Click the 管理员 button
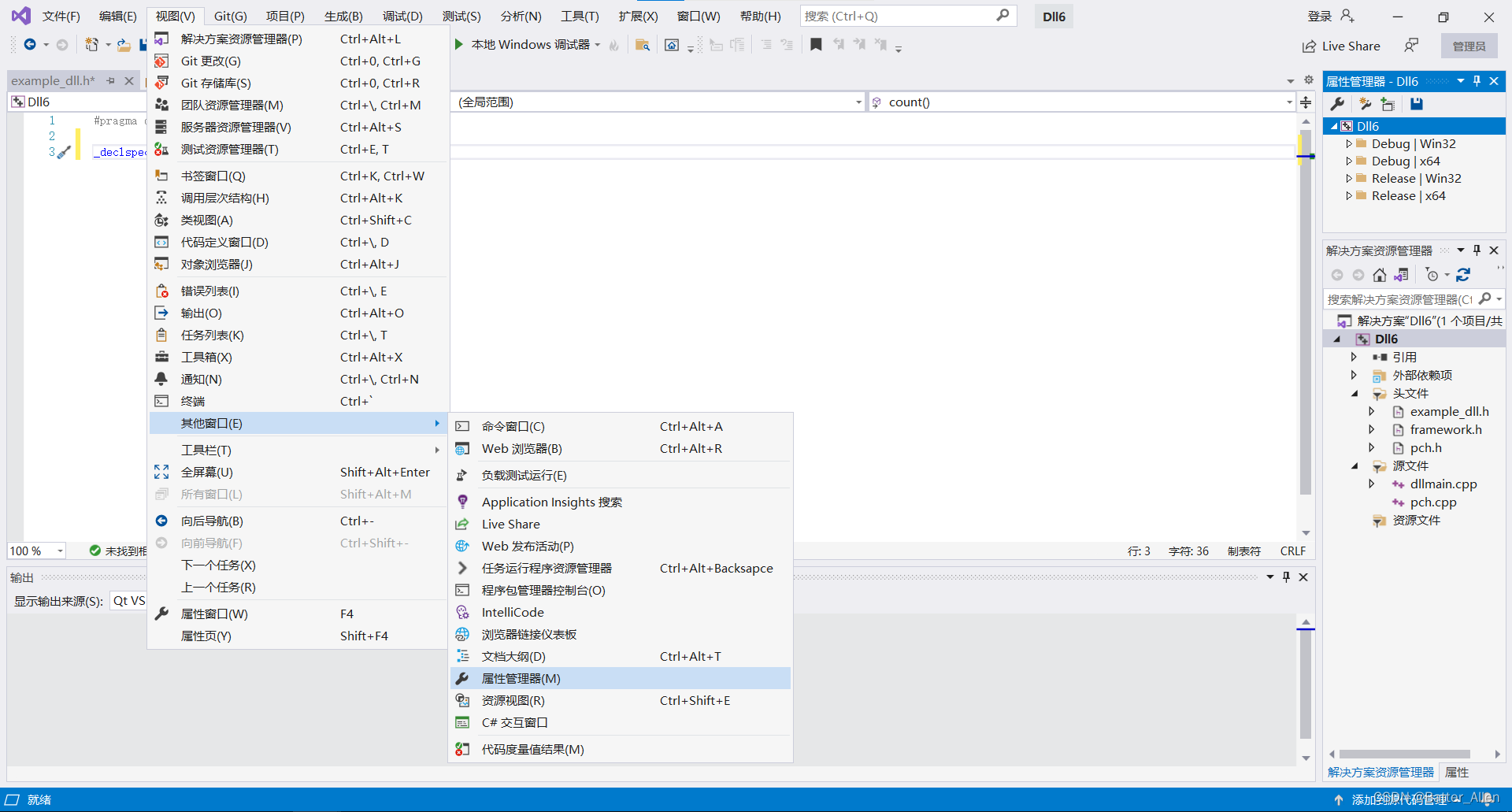 click(x=1469, y=45)
